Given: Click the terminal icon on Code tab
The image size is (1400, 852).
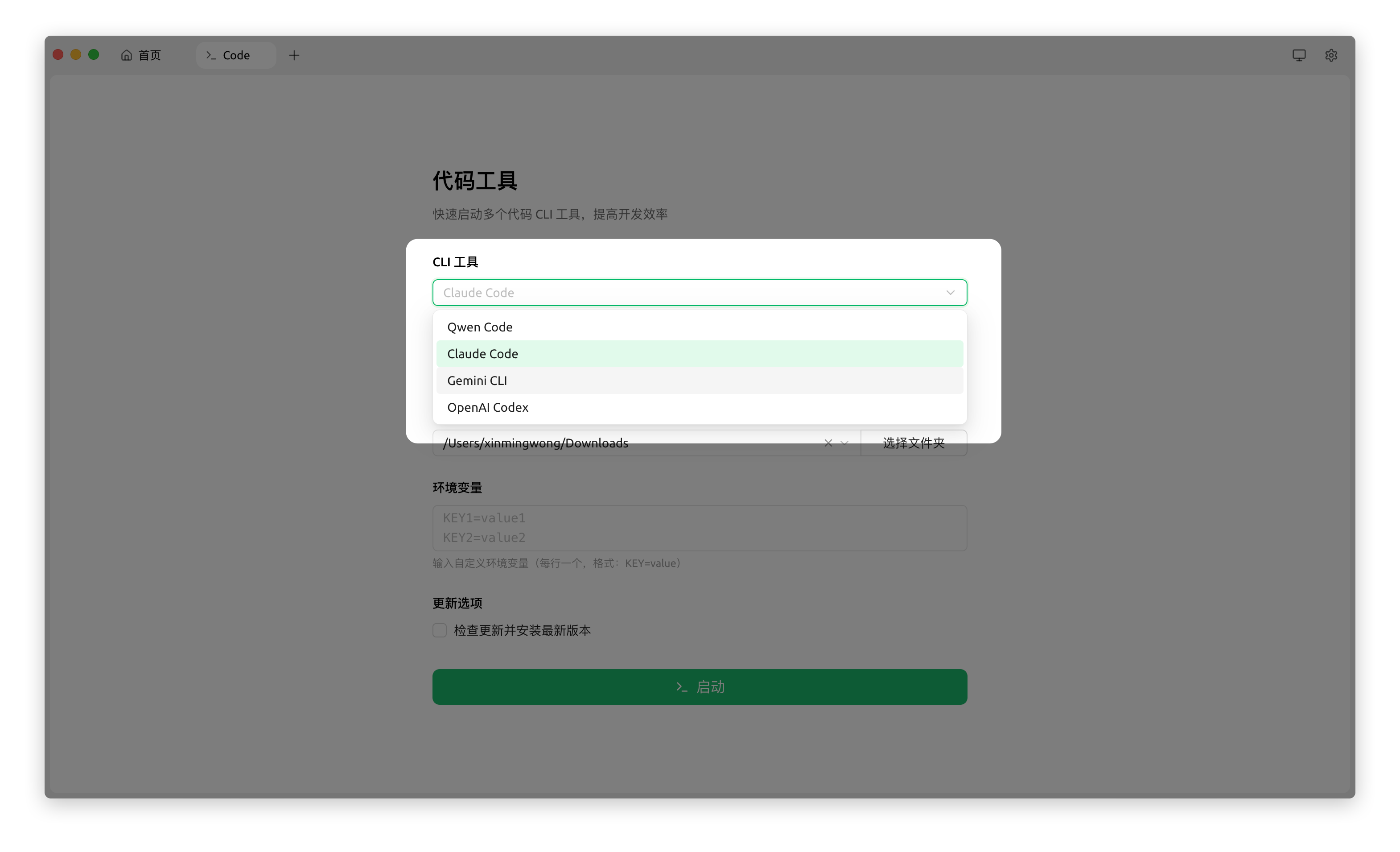Looking at the screenshot, I should (x=211, y=55).
